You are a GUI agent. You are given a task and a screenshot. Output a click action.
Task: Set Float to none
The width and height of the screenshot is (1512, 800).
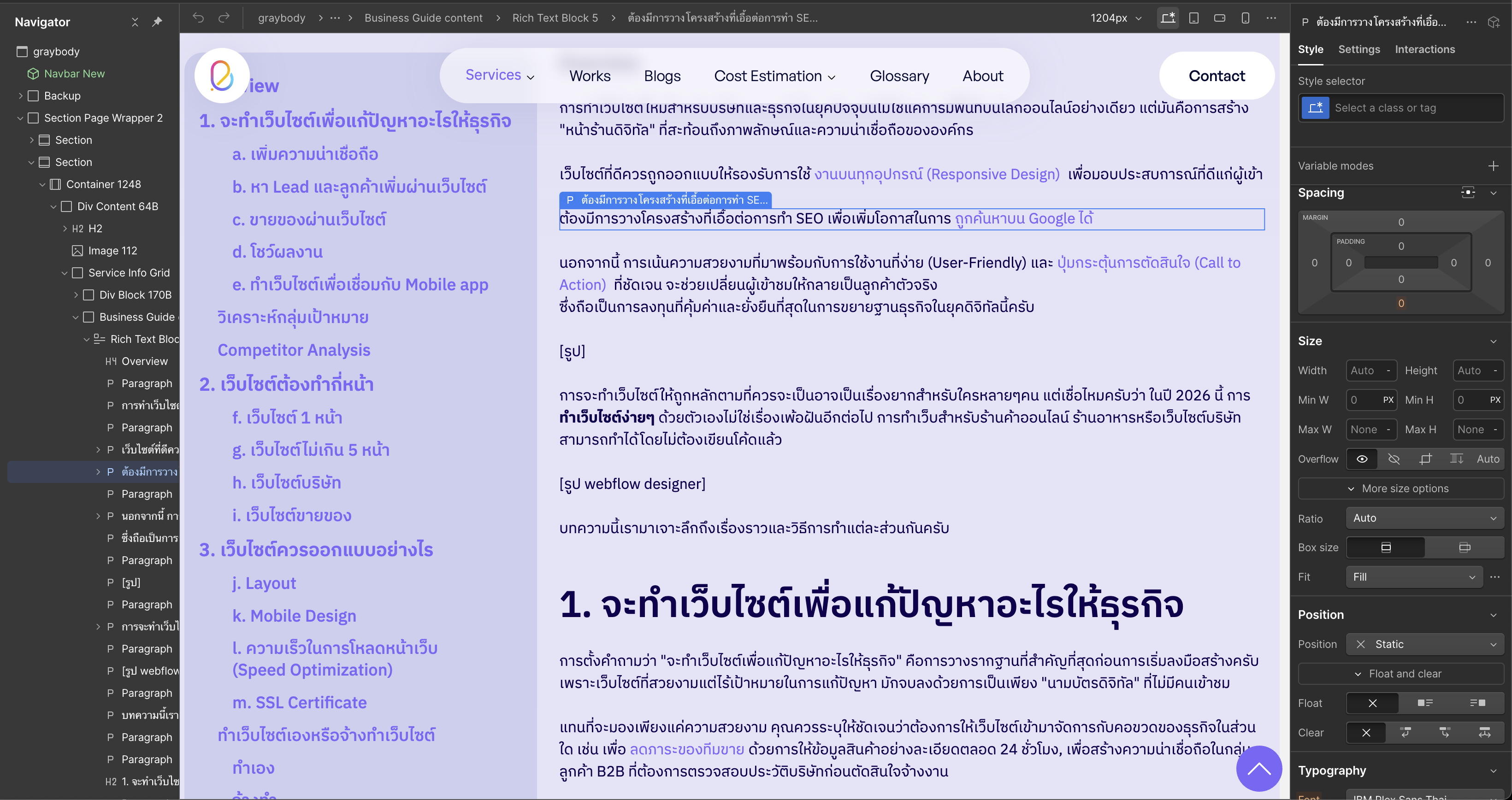[x=1372, y=703]
